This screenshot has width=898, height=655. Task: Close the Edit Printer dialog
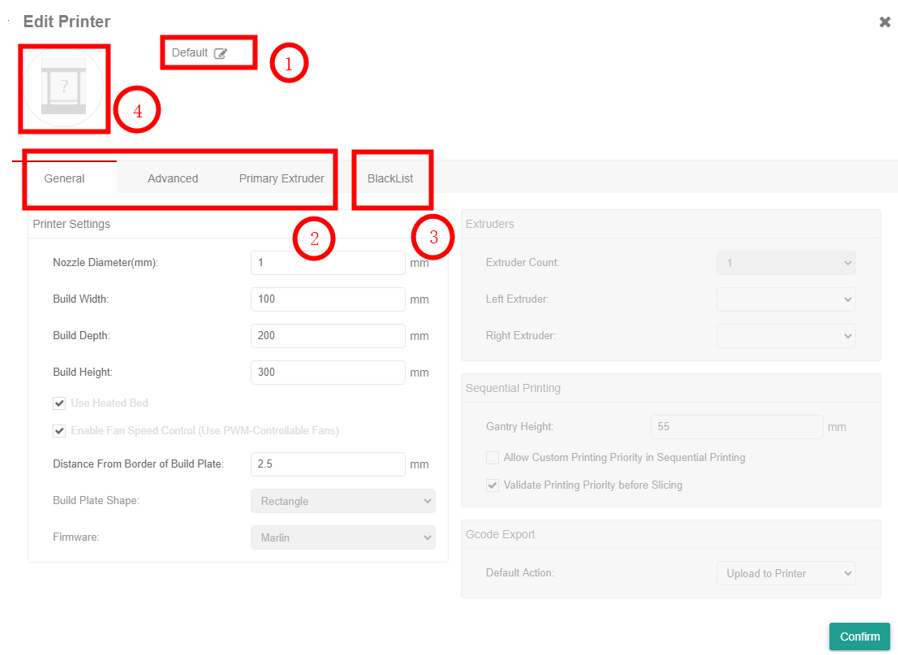click(884, 22)
